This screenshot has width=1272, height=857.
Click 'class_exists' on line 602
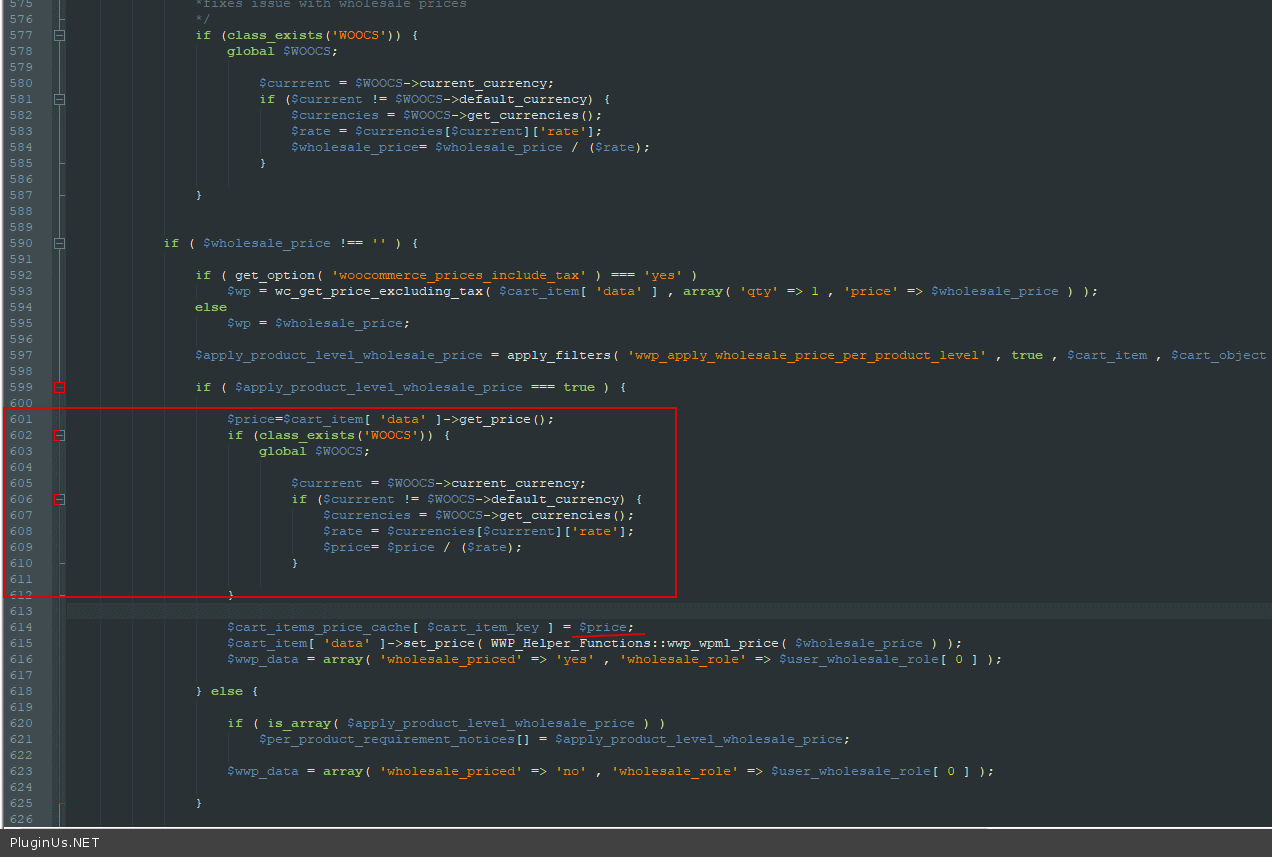click(307, 435)
